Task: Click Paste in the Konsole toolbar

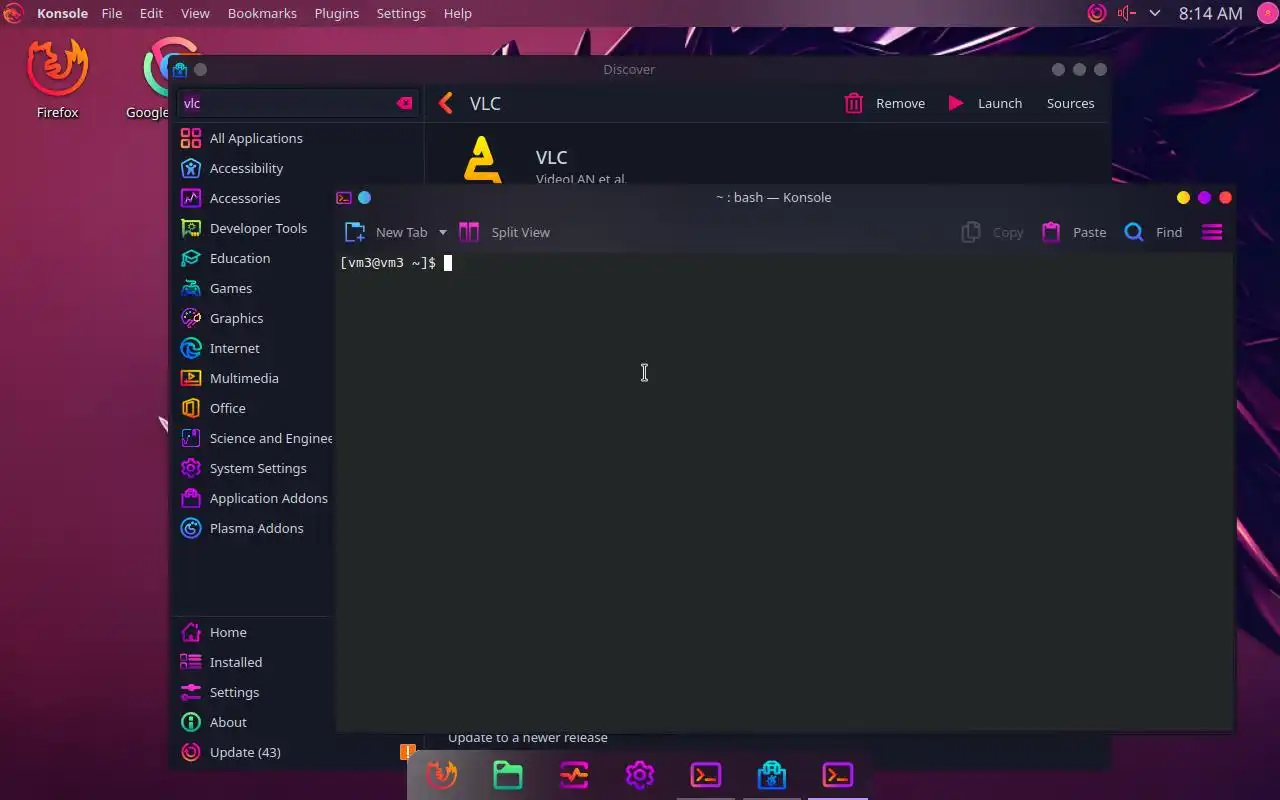Action: coord(1074,232)
